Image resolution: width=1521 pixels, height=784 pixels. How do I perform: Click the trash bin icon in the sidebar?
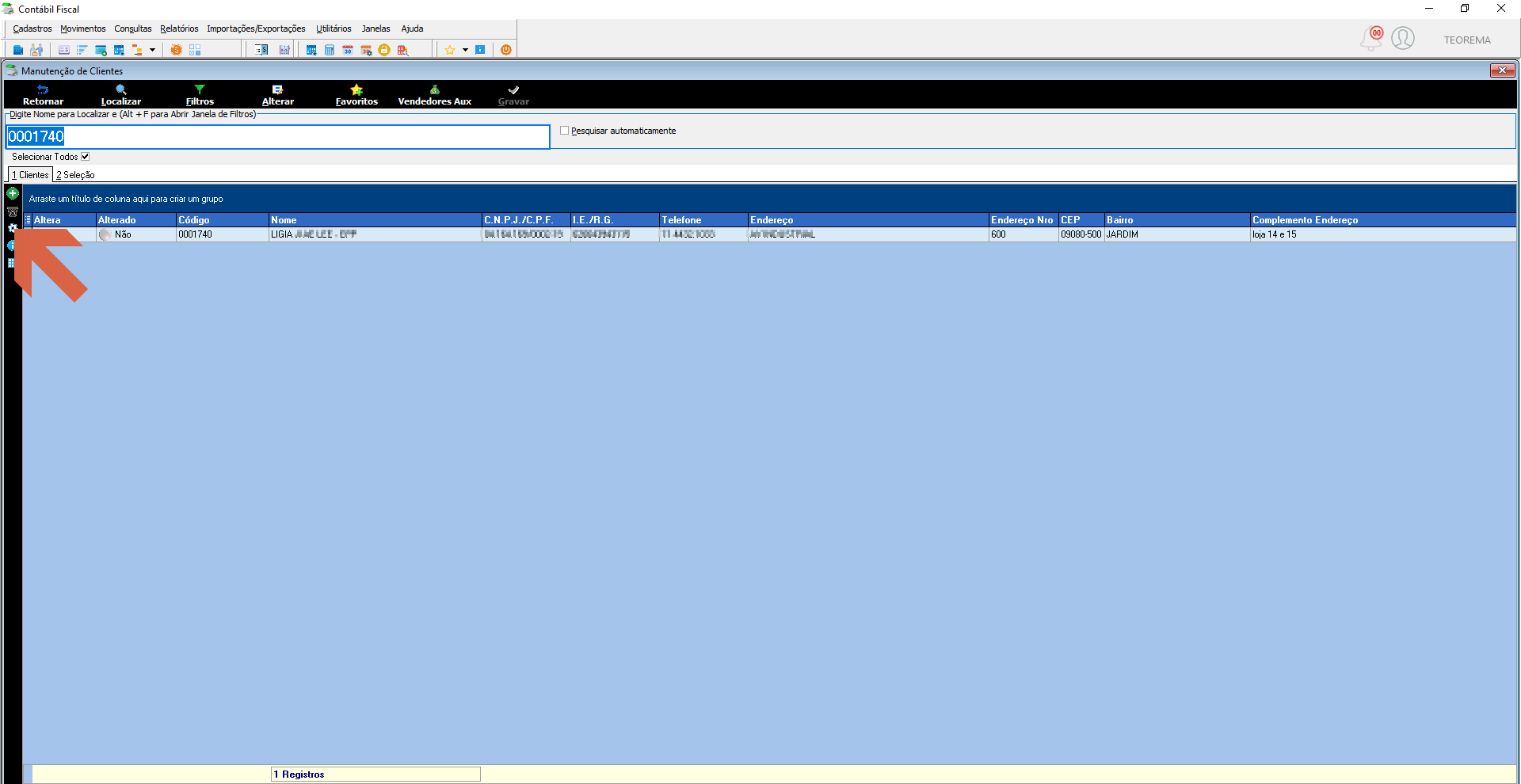13,211
